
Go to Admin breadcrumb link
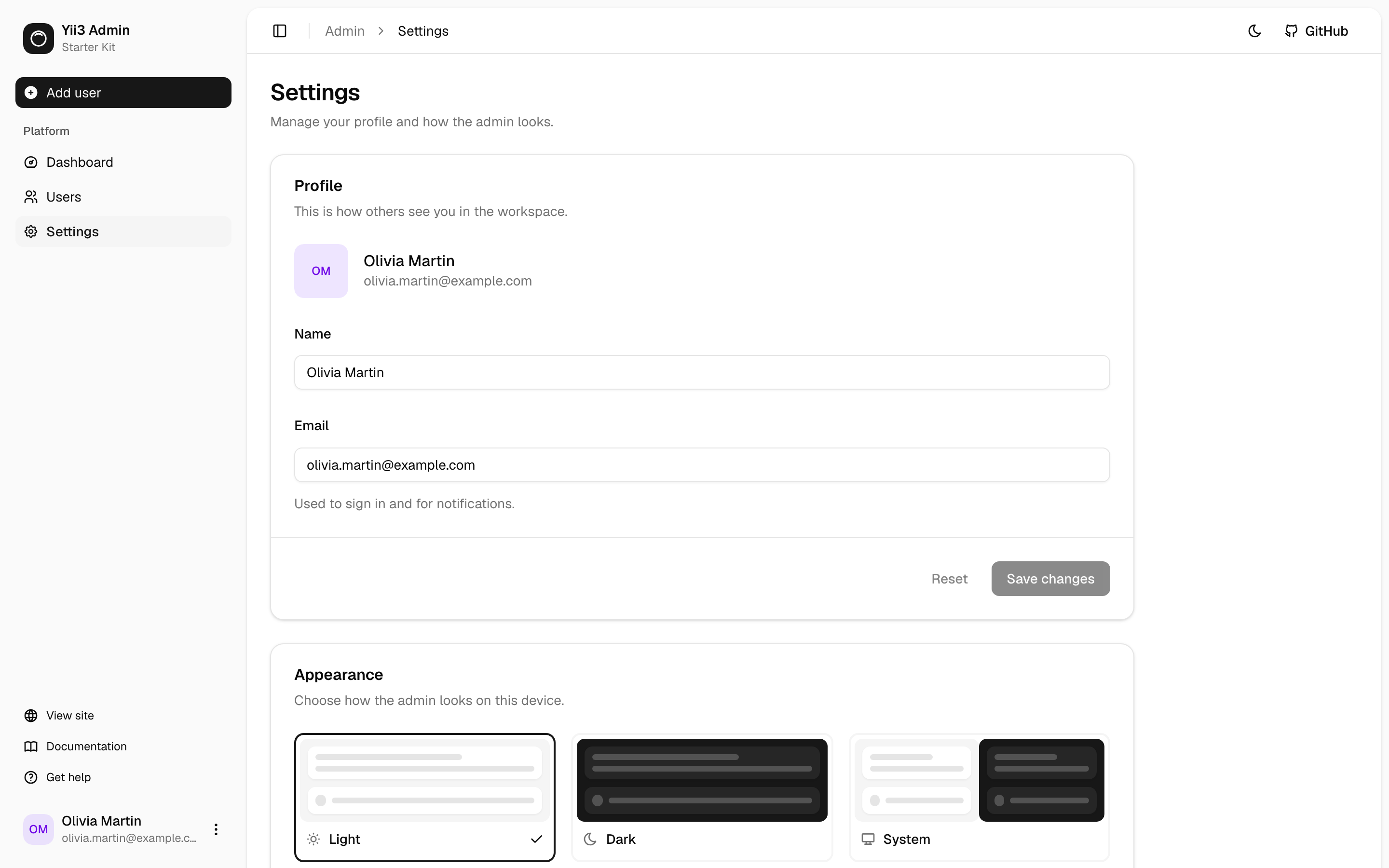pyautogui.click(x=344, y=31)
